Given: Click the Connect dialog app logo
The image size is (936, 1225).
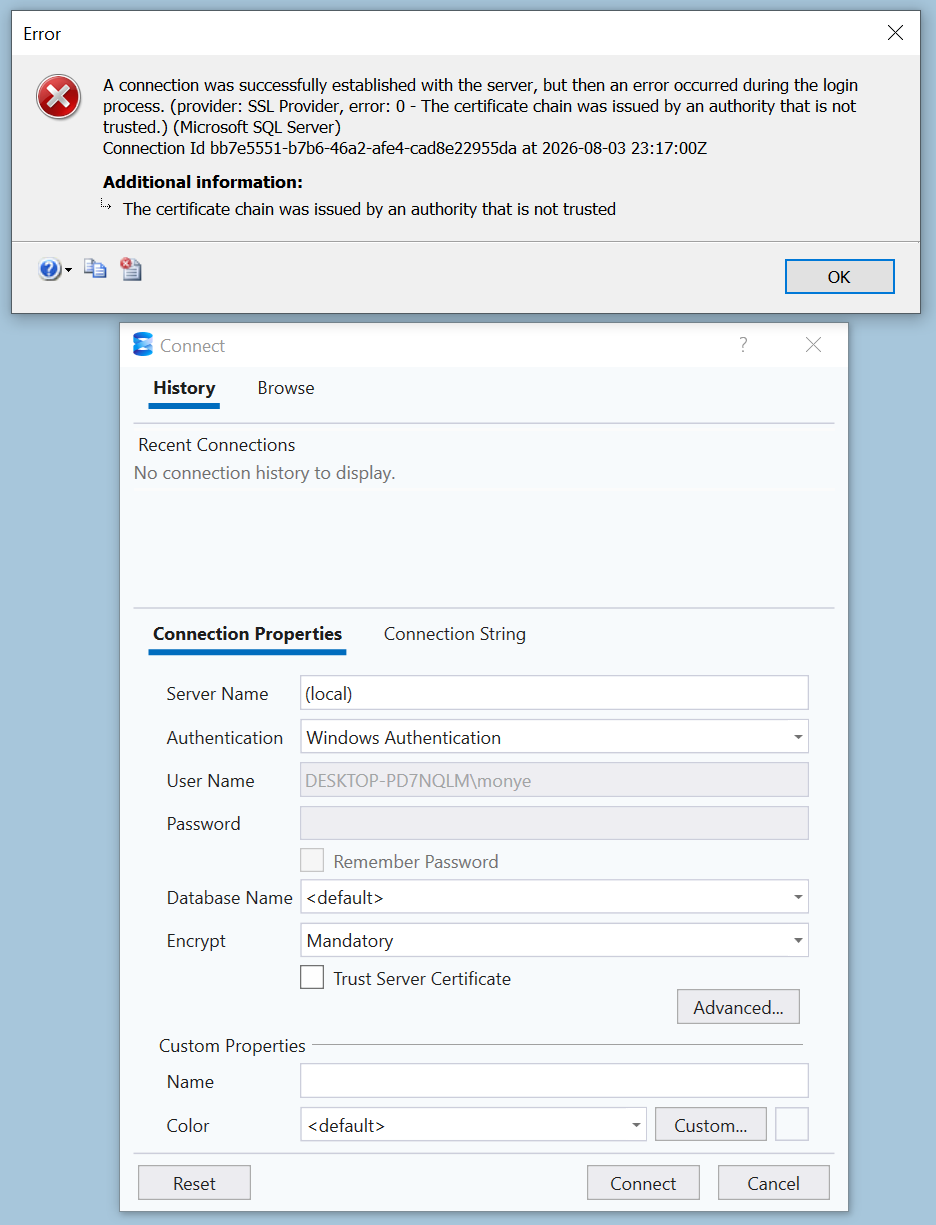Looking at the screenshot, I should [x=143, y=345].
